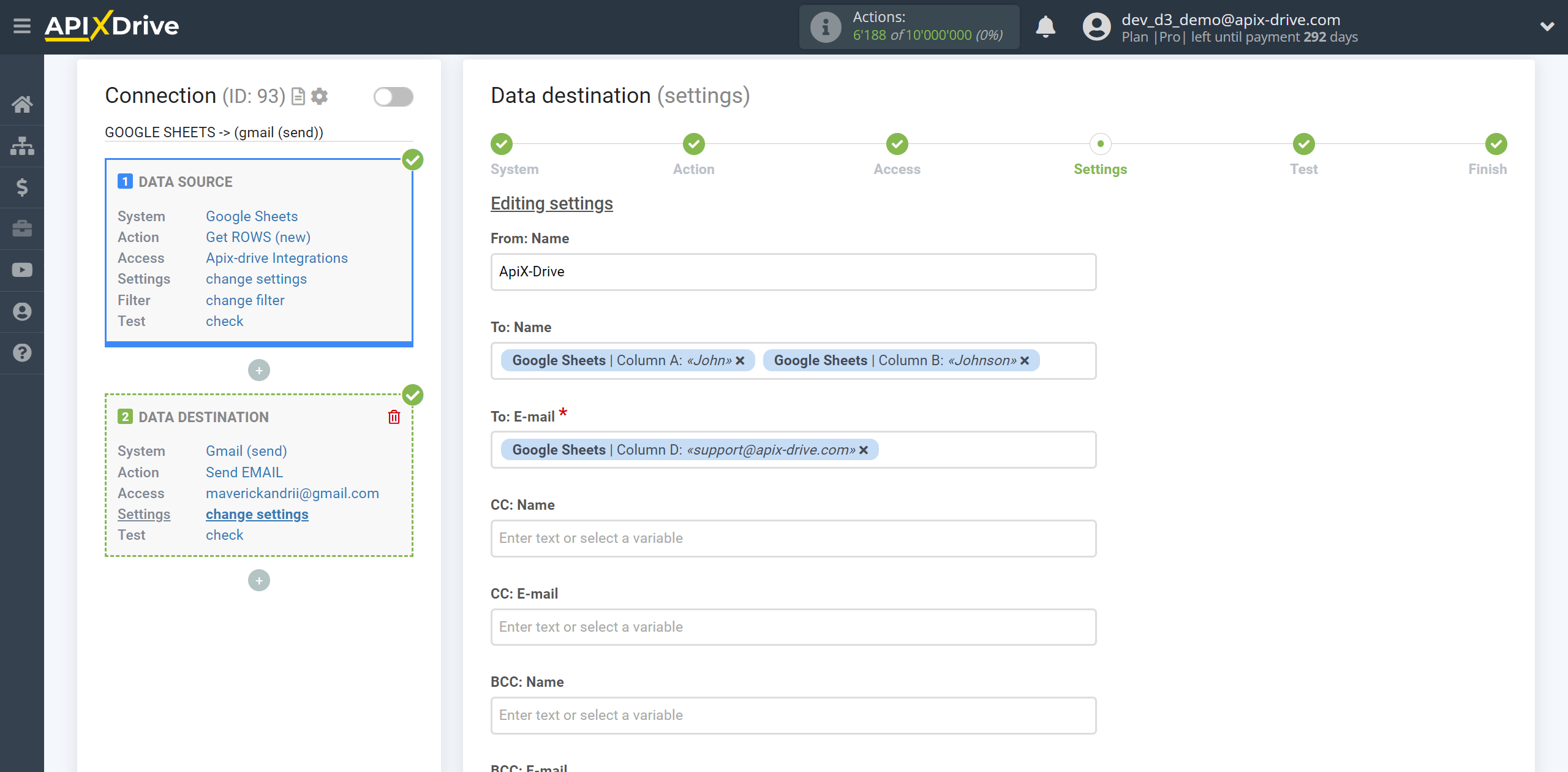Open the video tutorials sidebar icon

[22, 270]
